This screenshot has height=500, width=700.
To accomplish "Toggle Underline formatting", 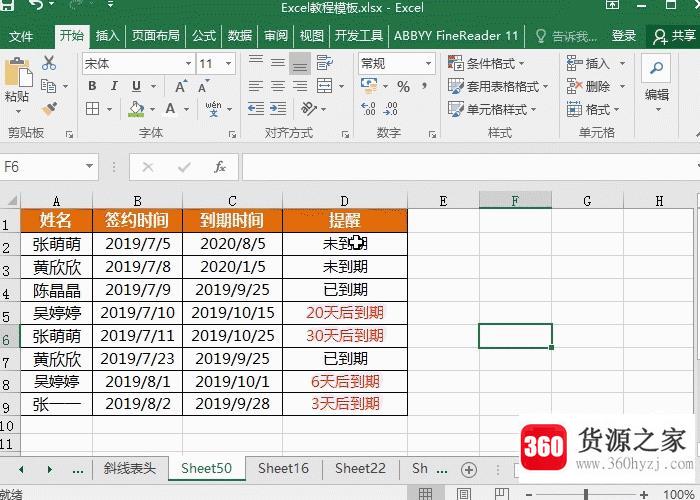I will coord(137,86).
